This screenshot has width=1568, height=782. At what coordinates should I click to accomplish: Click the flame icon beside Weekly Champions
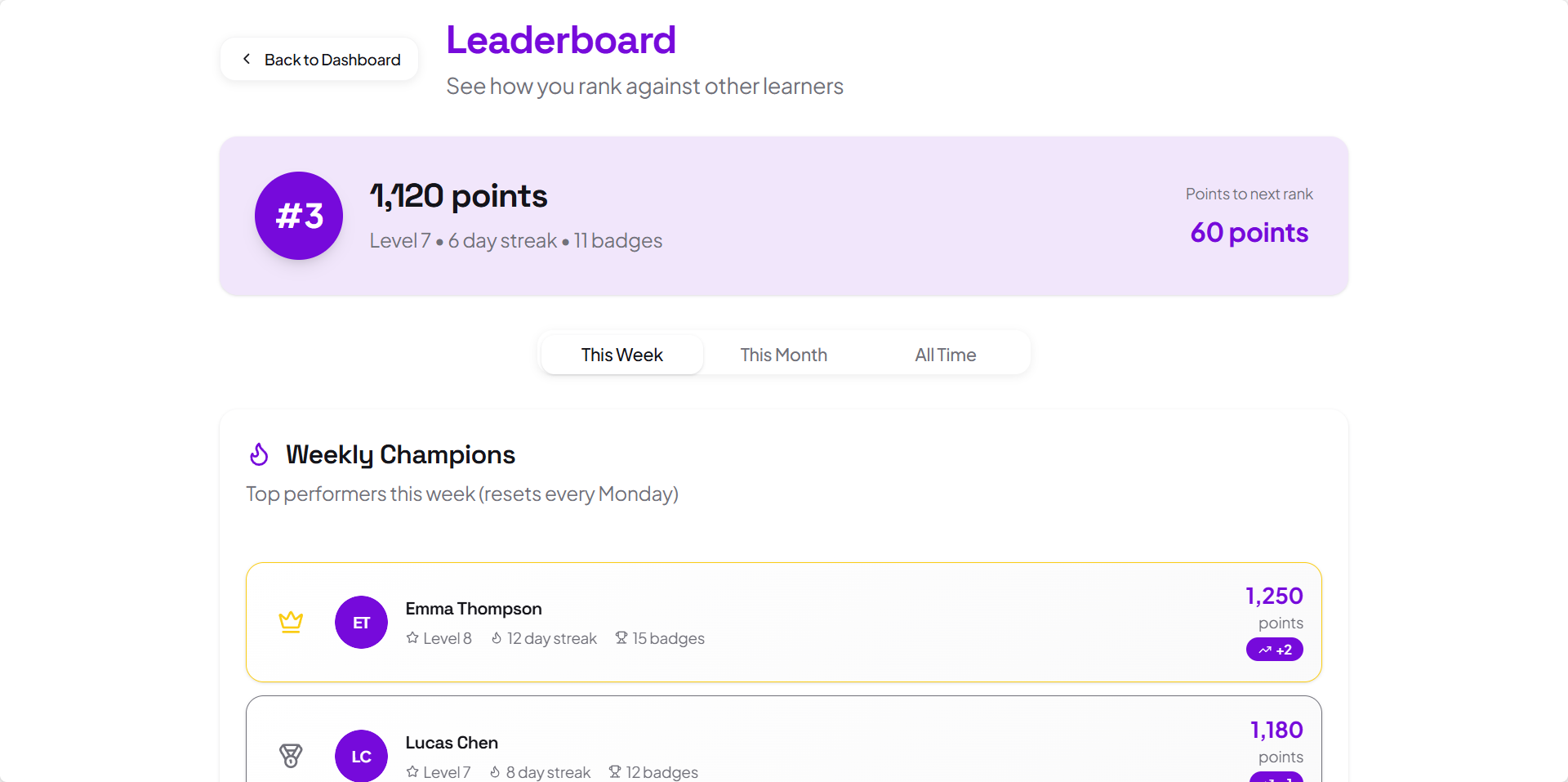click(x=259, y=454)
